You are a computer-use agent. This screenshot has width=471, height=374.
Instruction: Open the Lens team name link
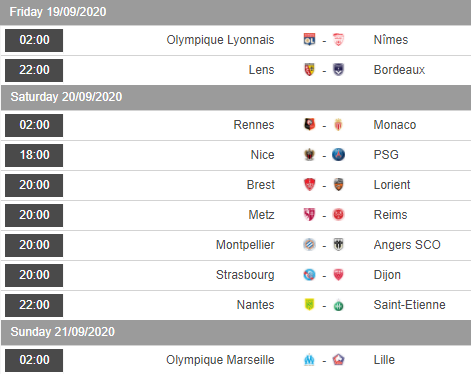point(261,70)
